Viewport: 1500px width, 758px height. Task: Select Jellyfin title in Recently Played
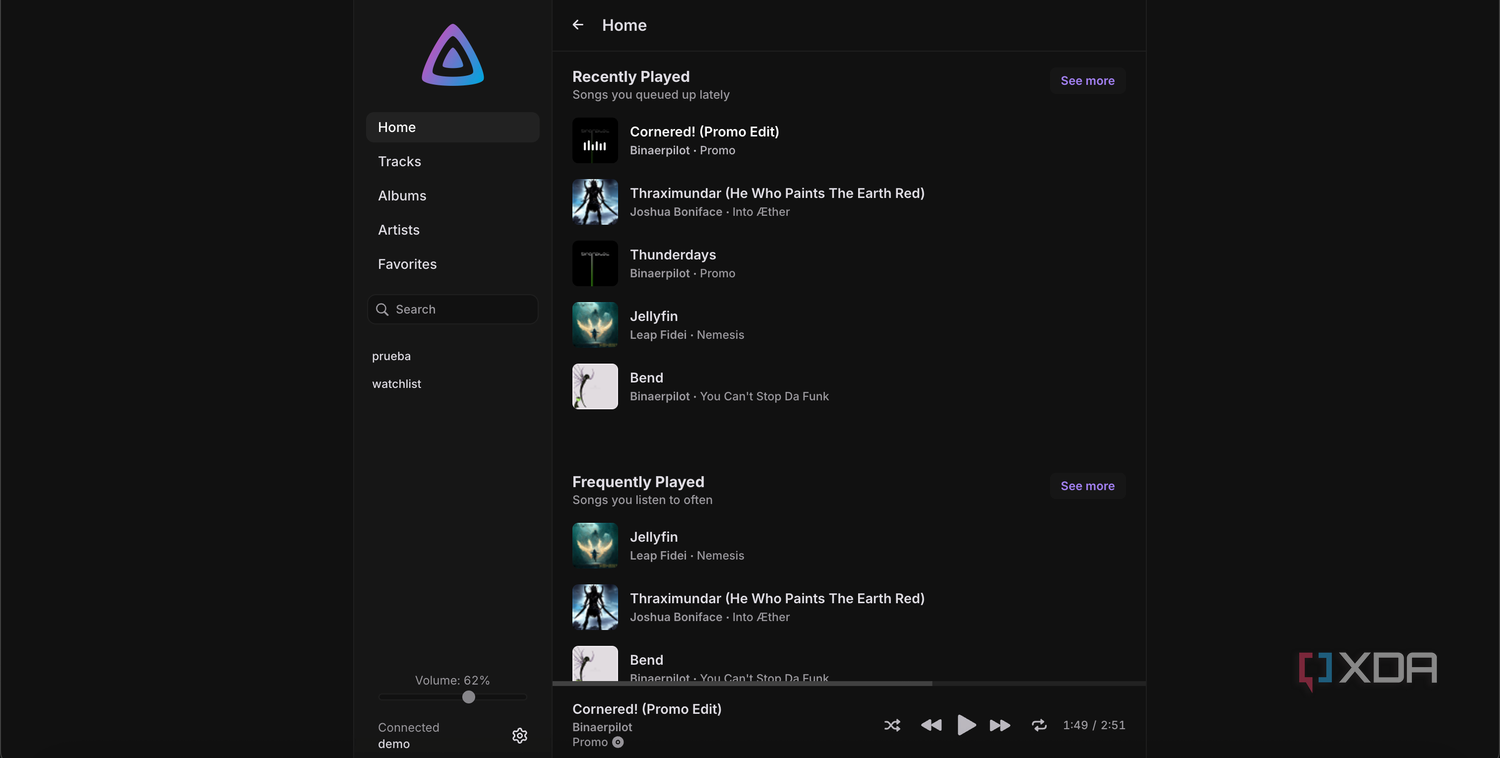tap(654, 316)
